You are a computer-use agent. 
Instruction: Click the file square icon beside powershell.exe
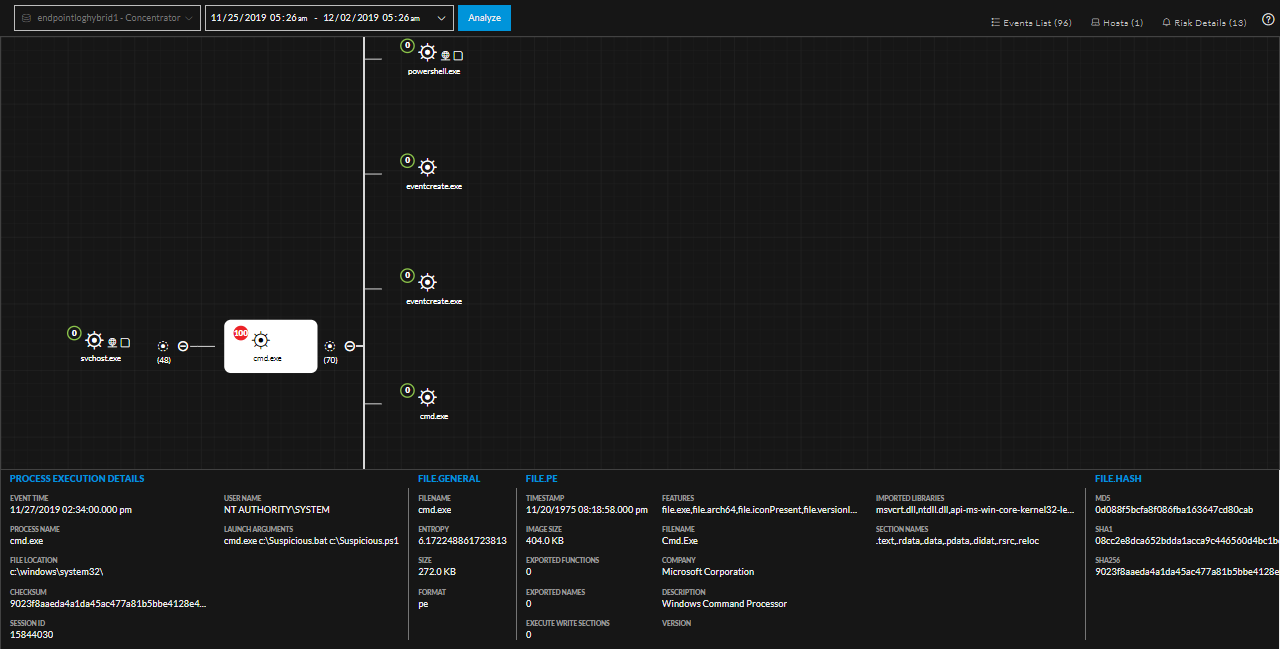(x=458, y=56)
